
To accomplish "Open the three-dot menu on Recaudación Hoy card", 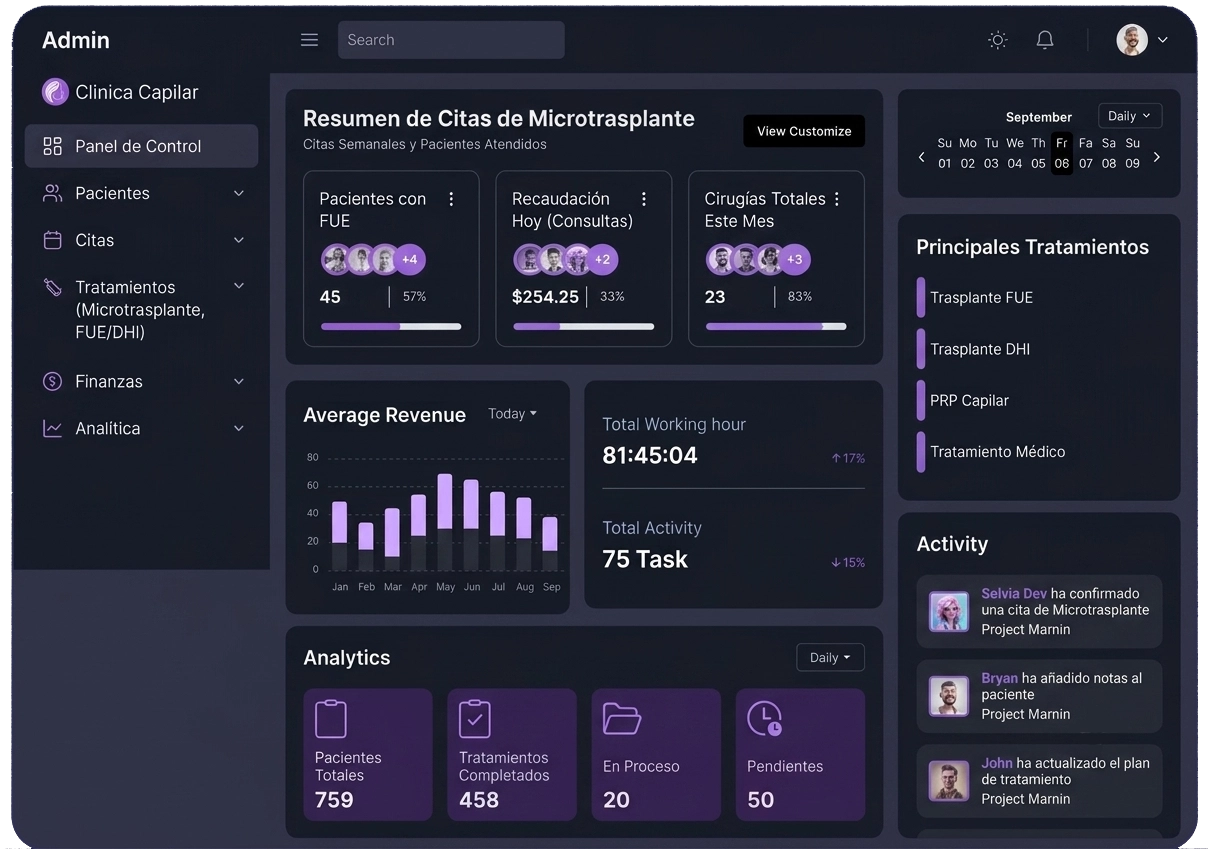I will point(644,199).
